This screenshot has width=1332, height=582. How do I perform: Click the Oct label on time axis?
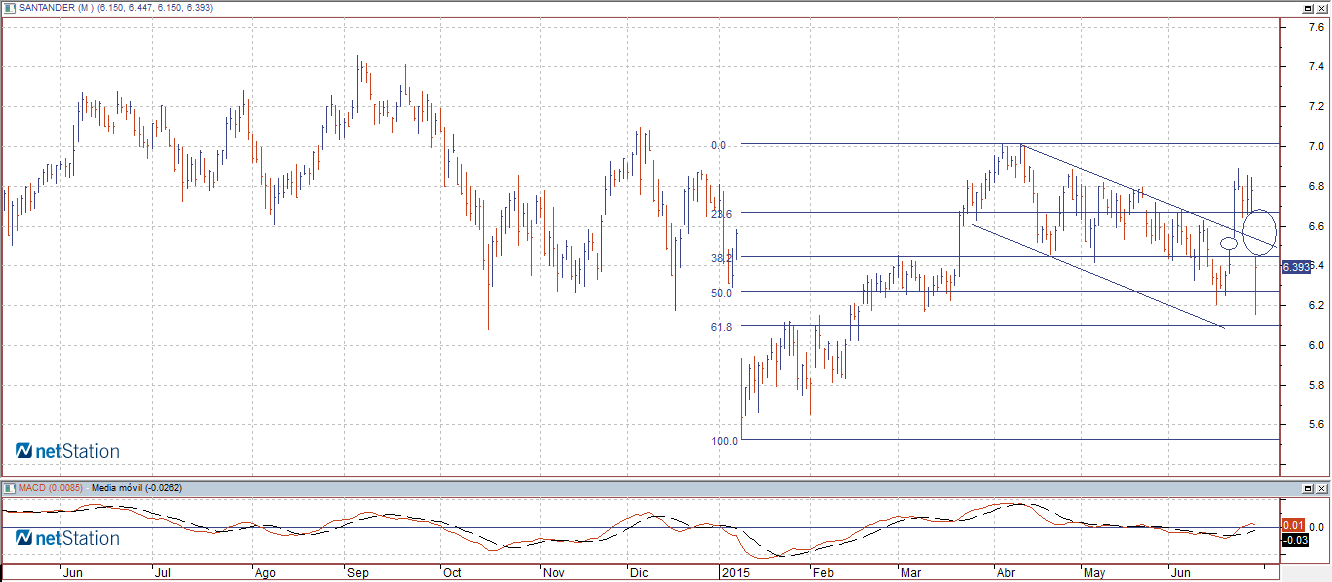click(453, 574)
